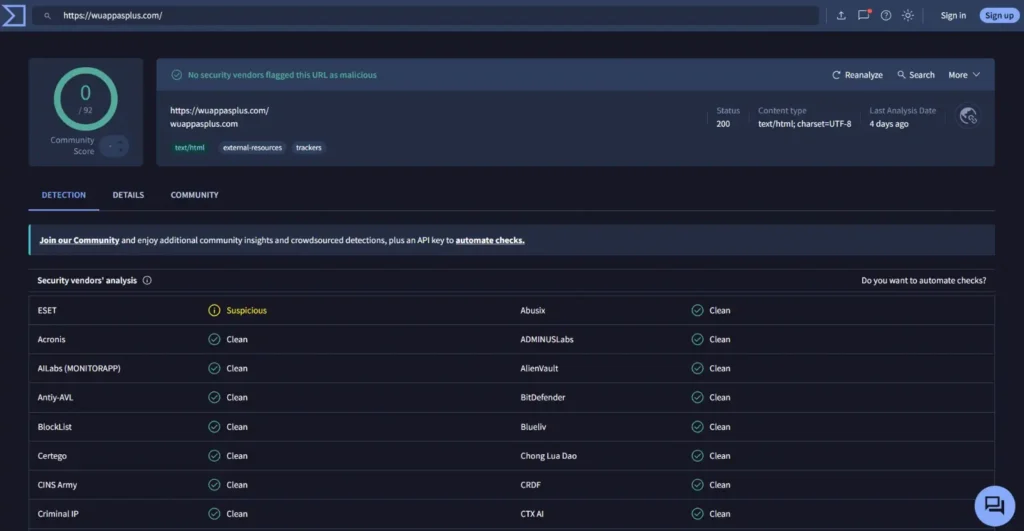Click the BlockList clean checkmark icon
The width and height of the screenshot is (1024, 531).
(x=214, y=426)
